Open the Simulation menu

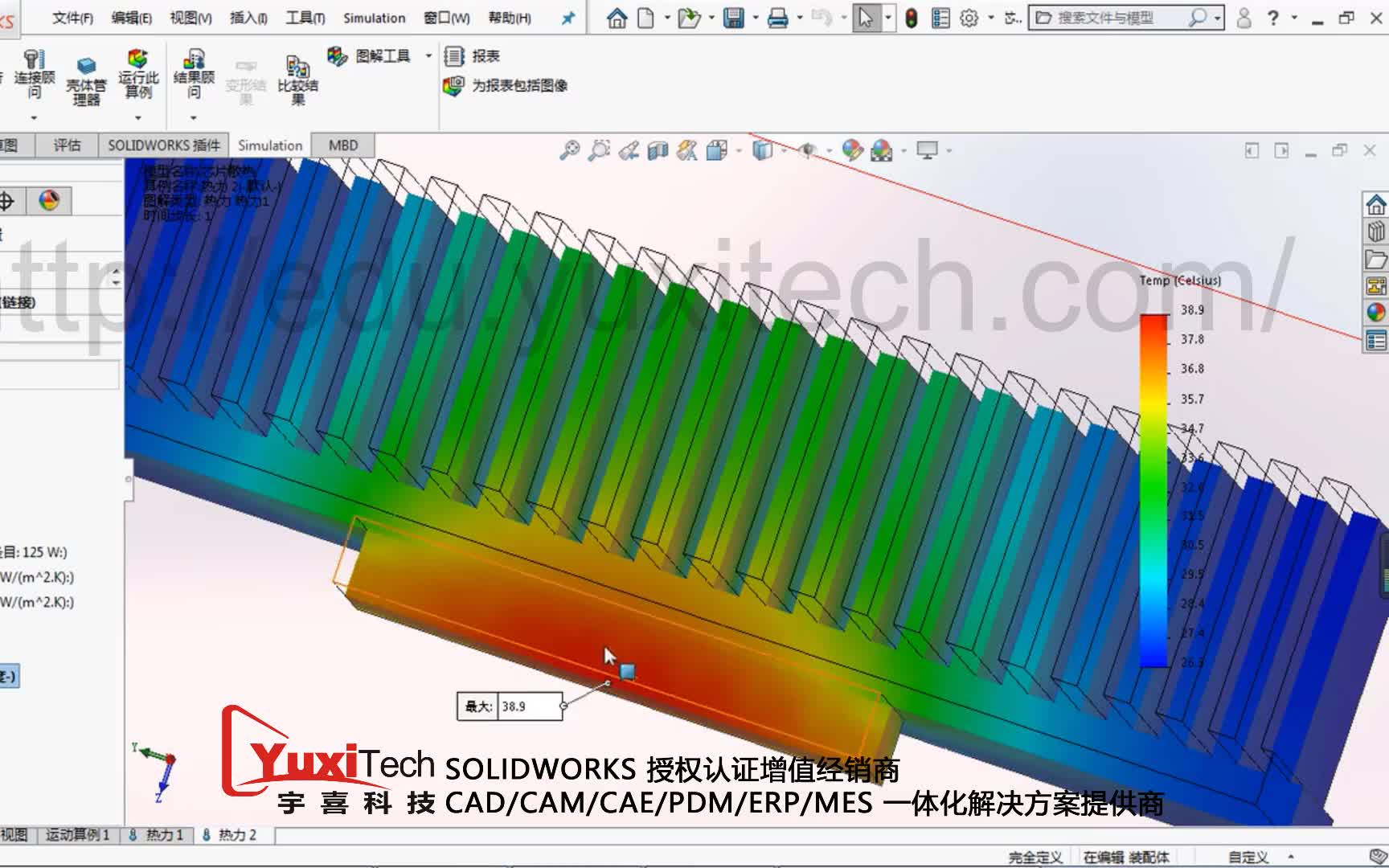click(x=374, y=18)
